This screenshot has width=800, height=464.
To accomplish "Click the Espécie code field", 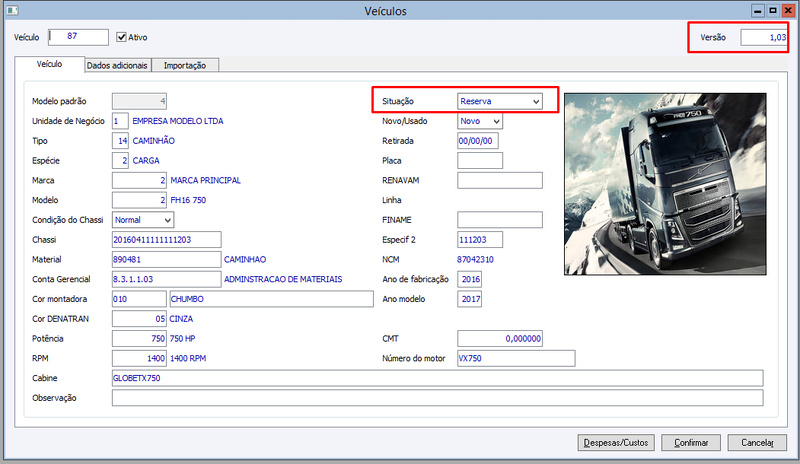I will 120,161.
